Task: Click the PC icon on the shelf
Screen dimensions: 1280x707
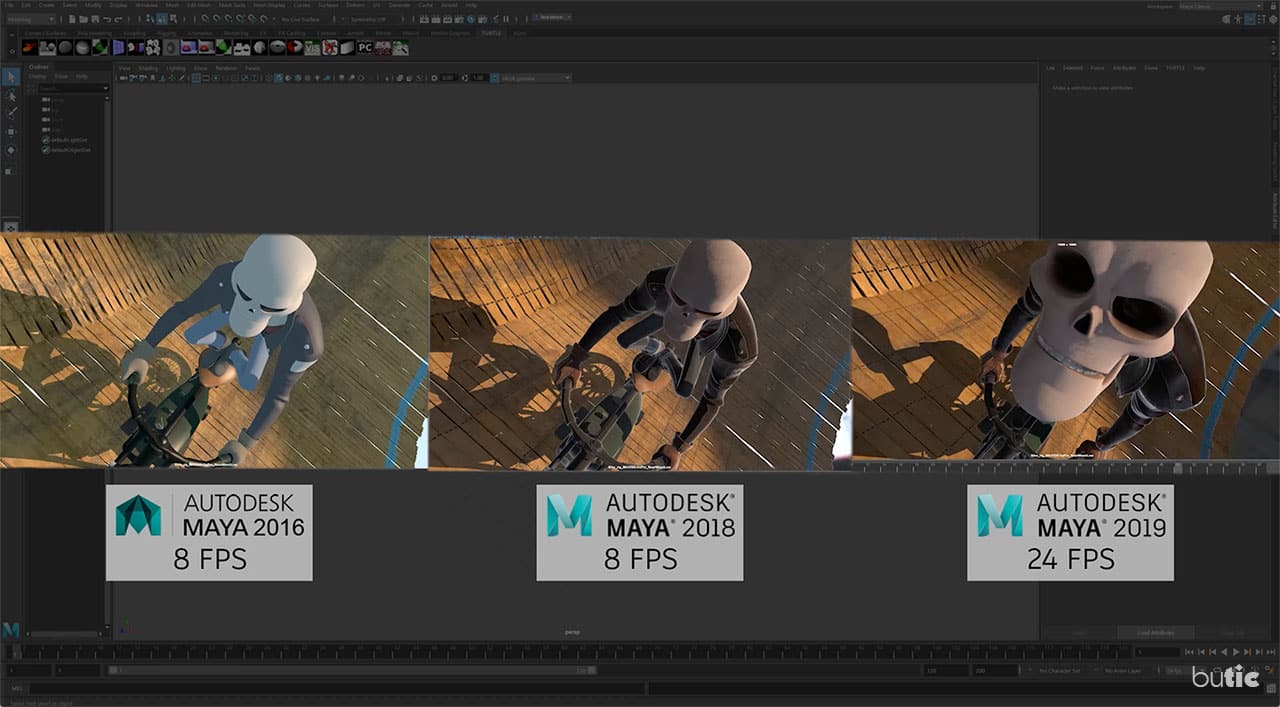Action: tap(364, 47)
